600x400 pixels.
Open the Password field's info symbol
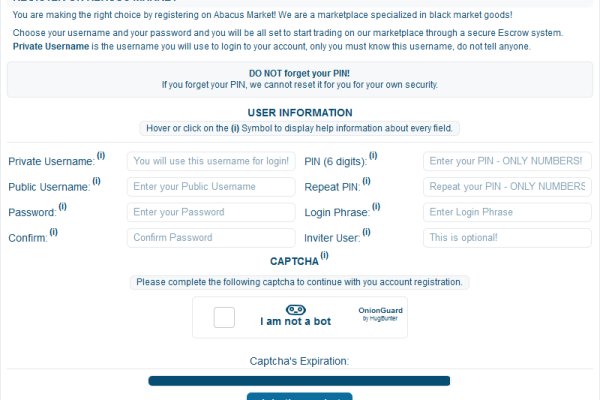(x=62, y=206)
